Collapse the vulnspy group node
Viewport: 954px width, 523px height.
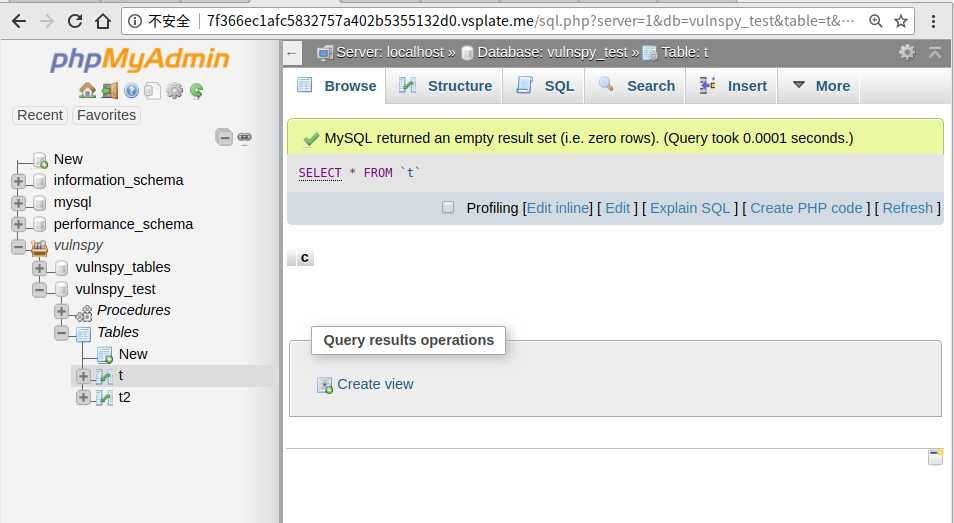point(18,246)
